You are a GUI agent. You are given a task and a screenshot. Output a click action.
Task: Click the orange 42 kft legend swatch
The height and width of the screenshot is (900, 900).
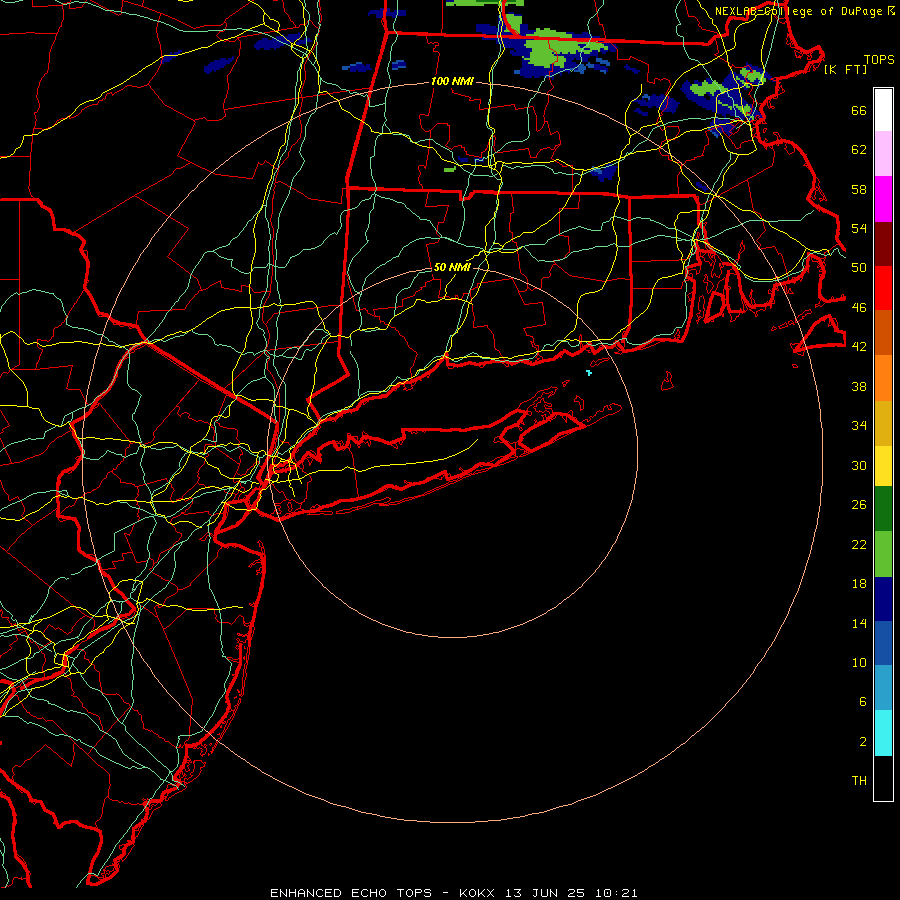[883, 378]
